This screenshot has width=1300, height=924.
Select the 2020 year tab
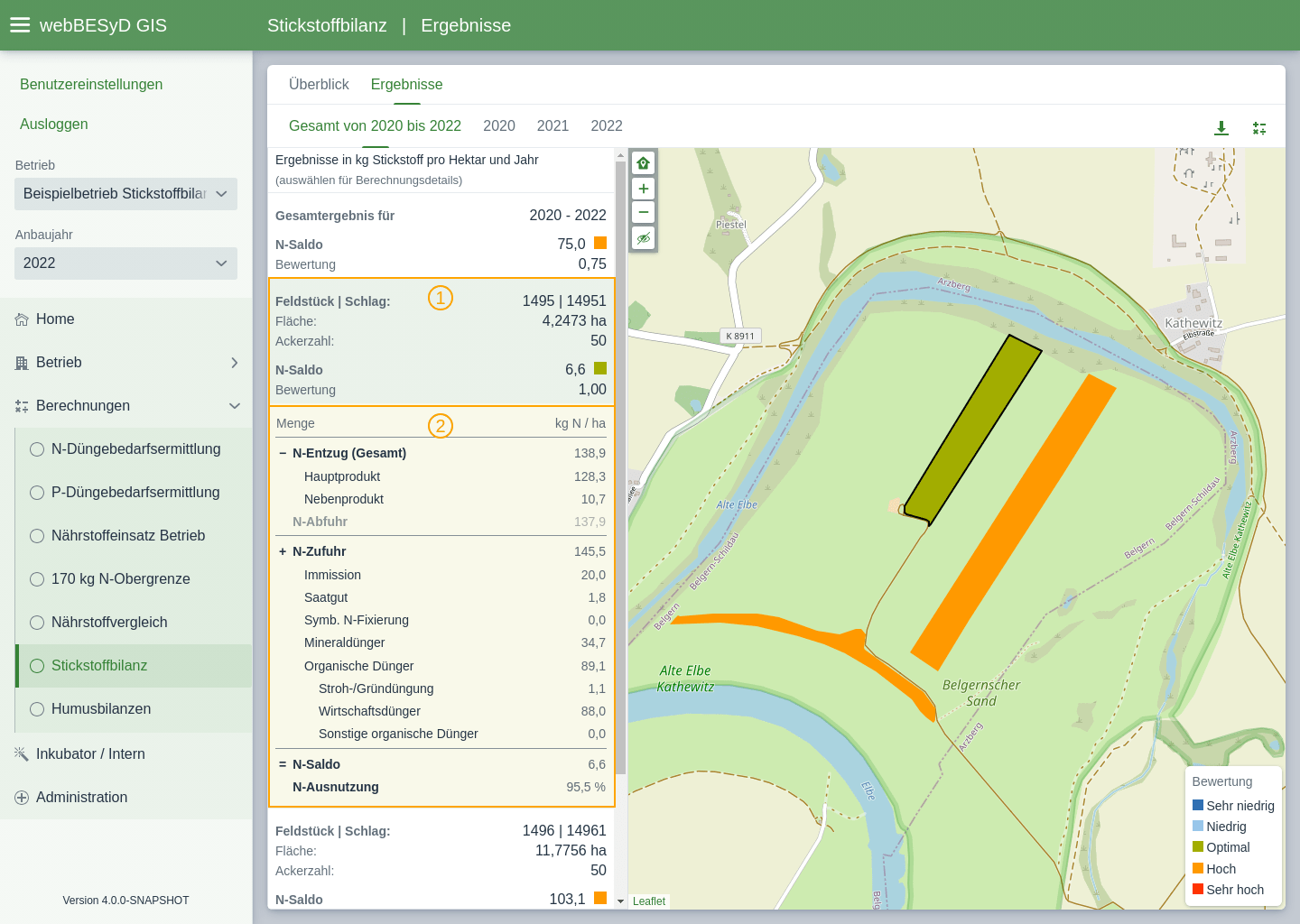pyautogui.click(x=499, y=126)
